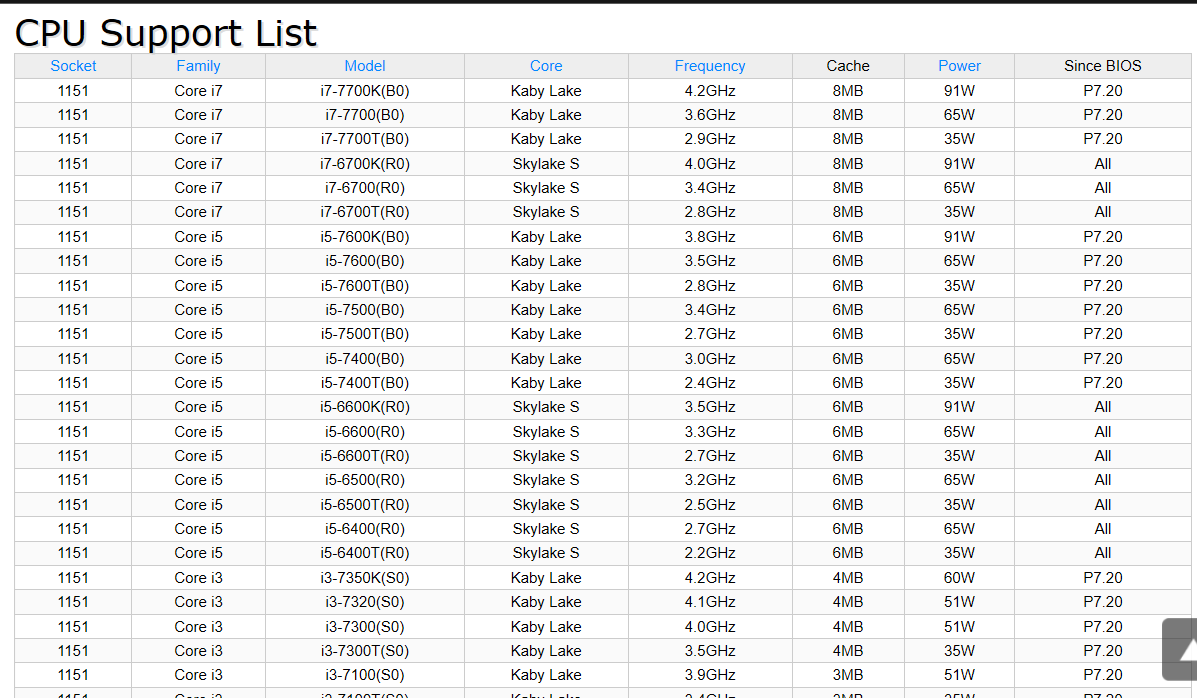
Task: Click the i5-6400T(R0) model cell
Action: point(365,553)
